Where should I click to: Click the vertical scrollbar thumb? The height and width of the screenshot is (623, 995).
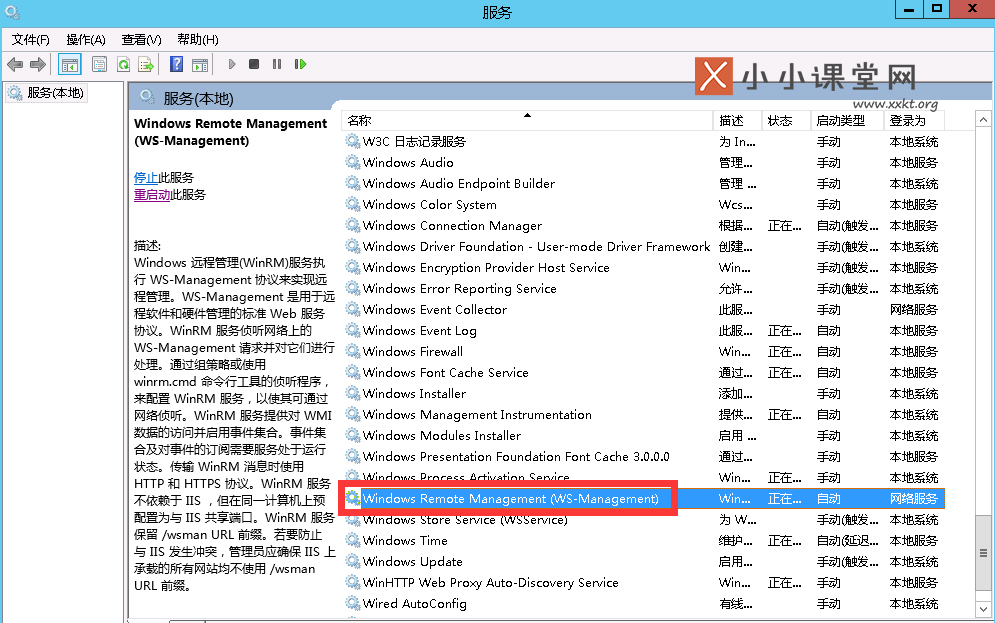click(x=983, y=553)
